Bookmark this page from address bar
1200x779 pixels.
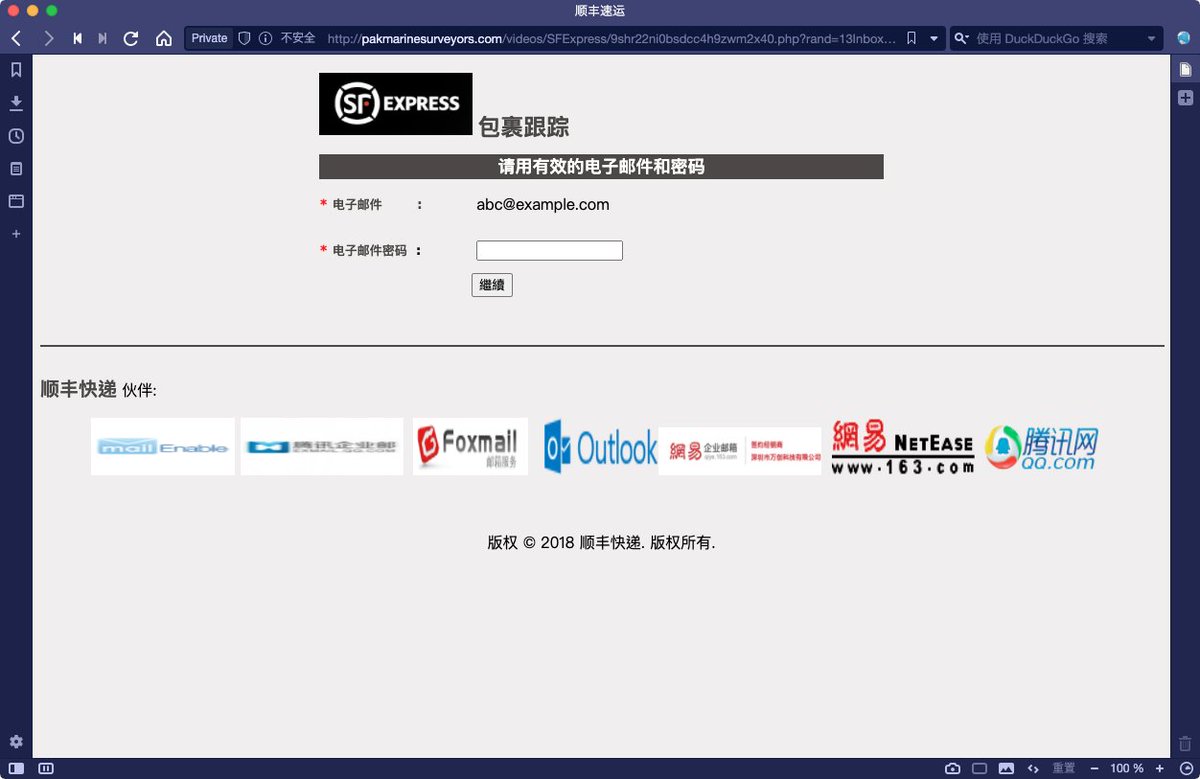[x=911, y=38]
